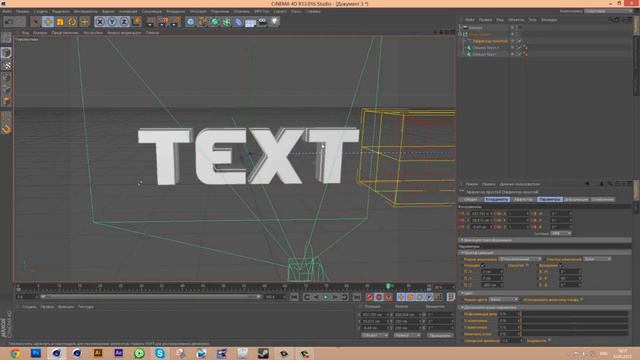
Task: Activate the Rotate tool
Action: [x=72, y=22]
